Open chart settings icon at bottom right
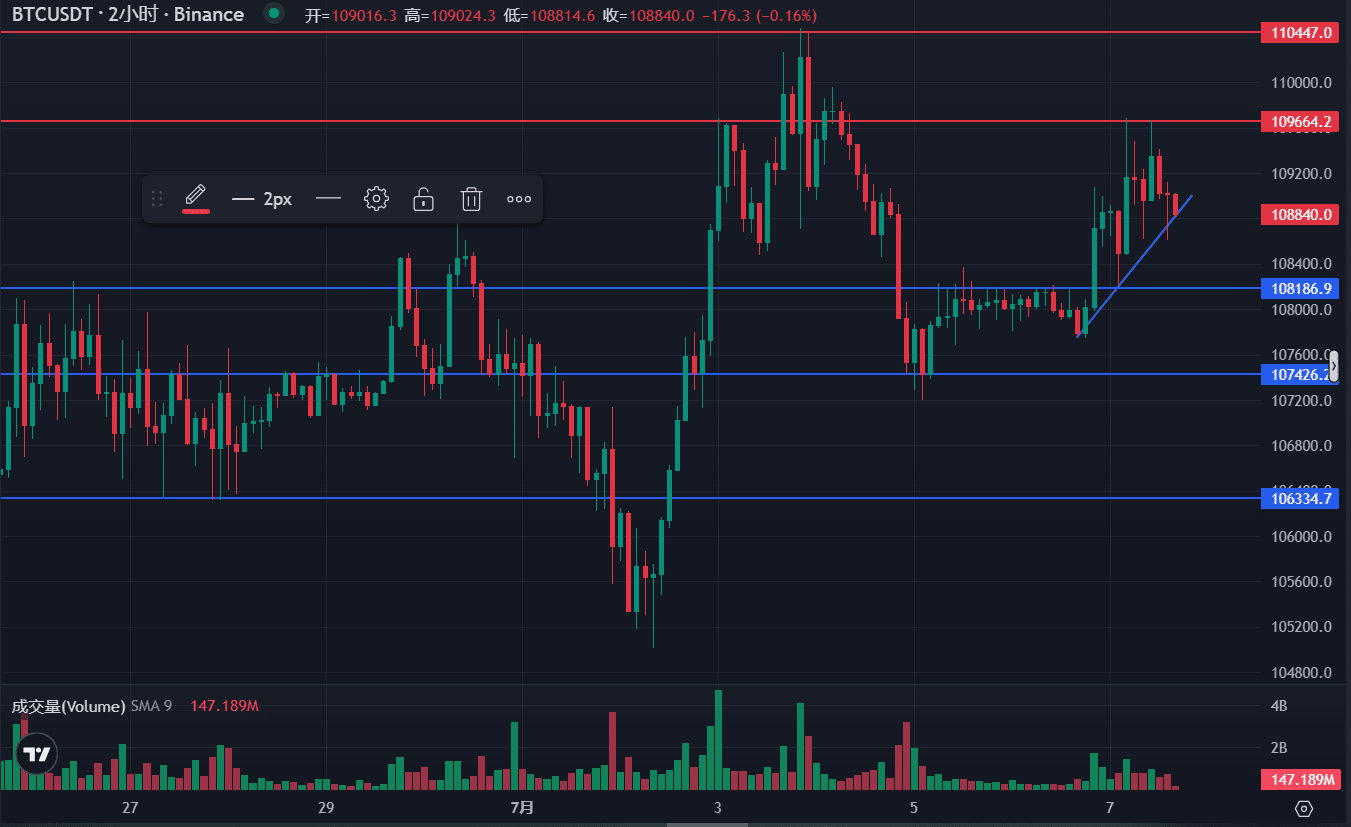Screen dimensions: 1351x827 pyautogui.click(x=1304, y=808)
